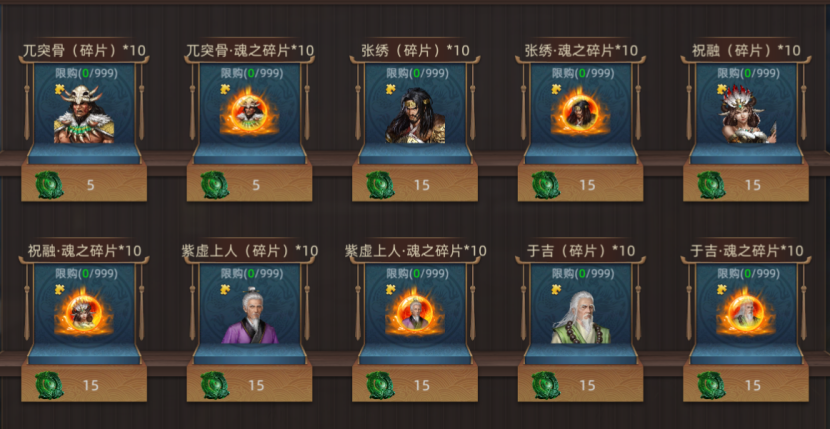Viewport: 830px width, 429px height.
Task: Click jade coin icon under 祝融 fragments
Action: point(711,185)
